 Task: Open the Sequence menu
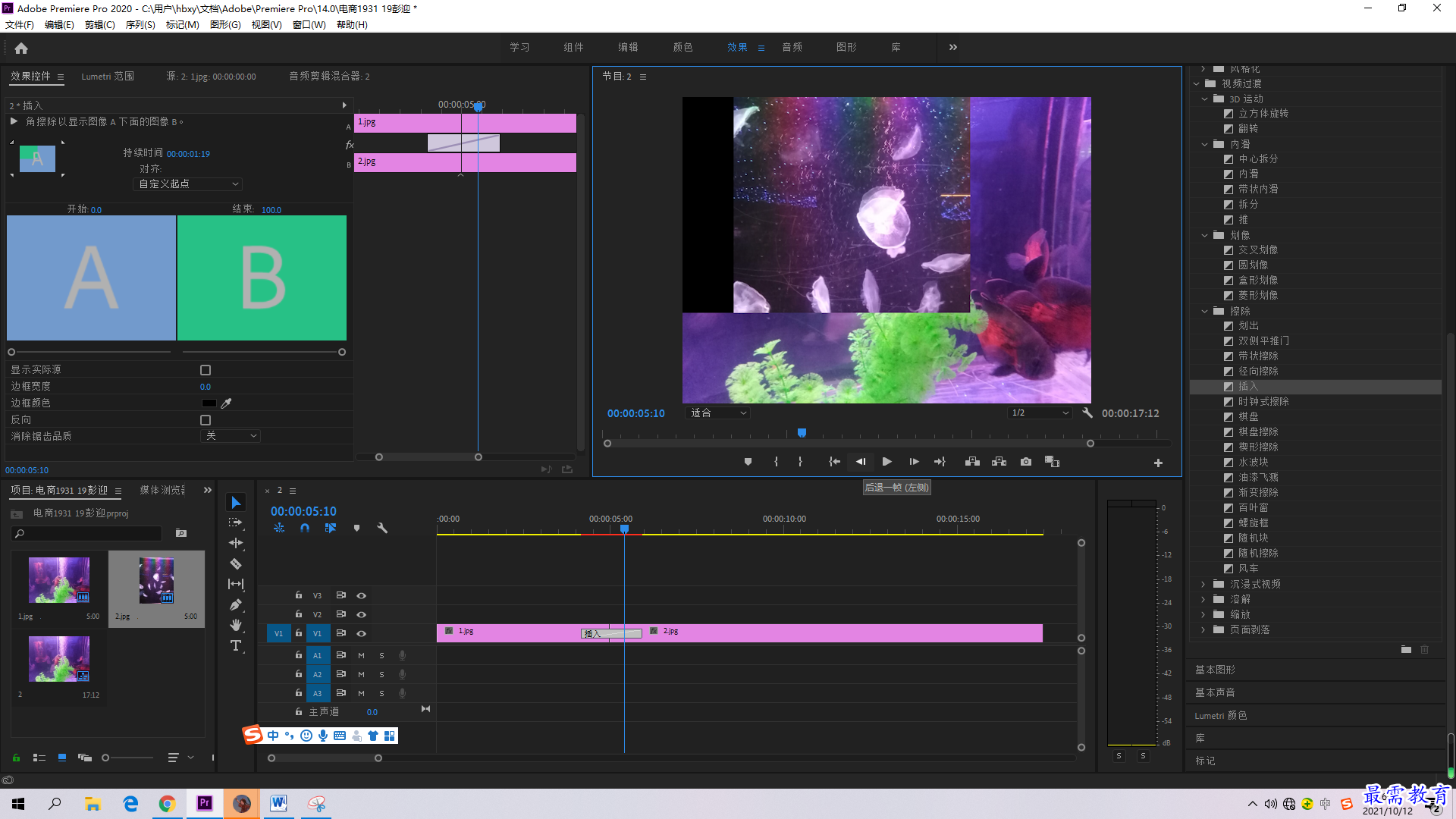[x=140, y=25]
